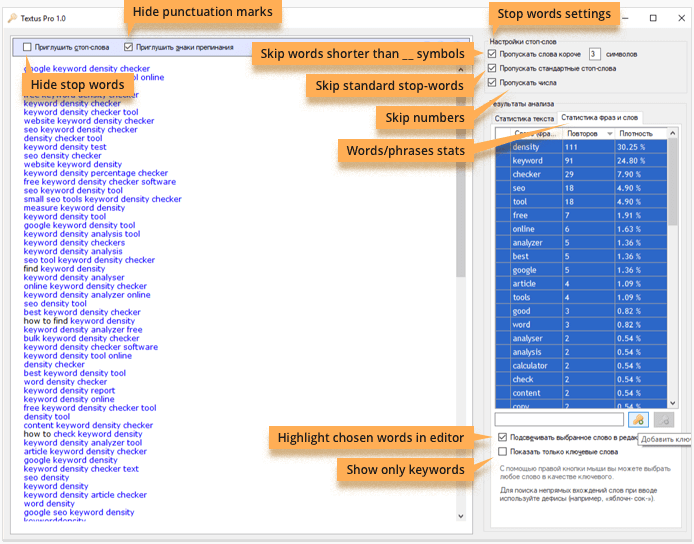Click the editor scrollbar down arrow
This screenshot has height=544, width=694.
(x=461, y=516)
